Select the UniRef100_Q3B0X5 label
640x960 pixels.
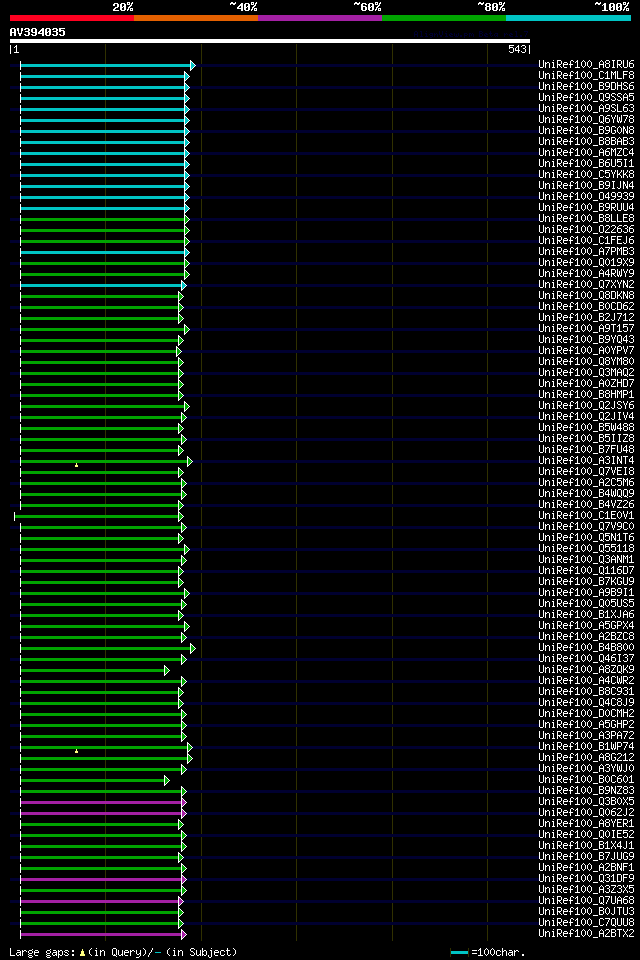(586, 802)
